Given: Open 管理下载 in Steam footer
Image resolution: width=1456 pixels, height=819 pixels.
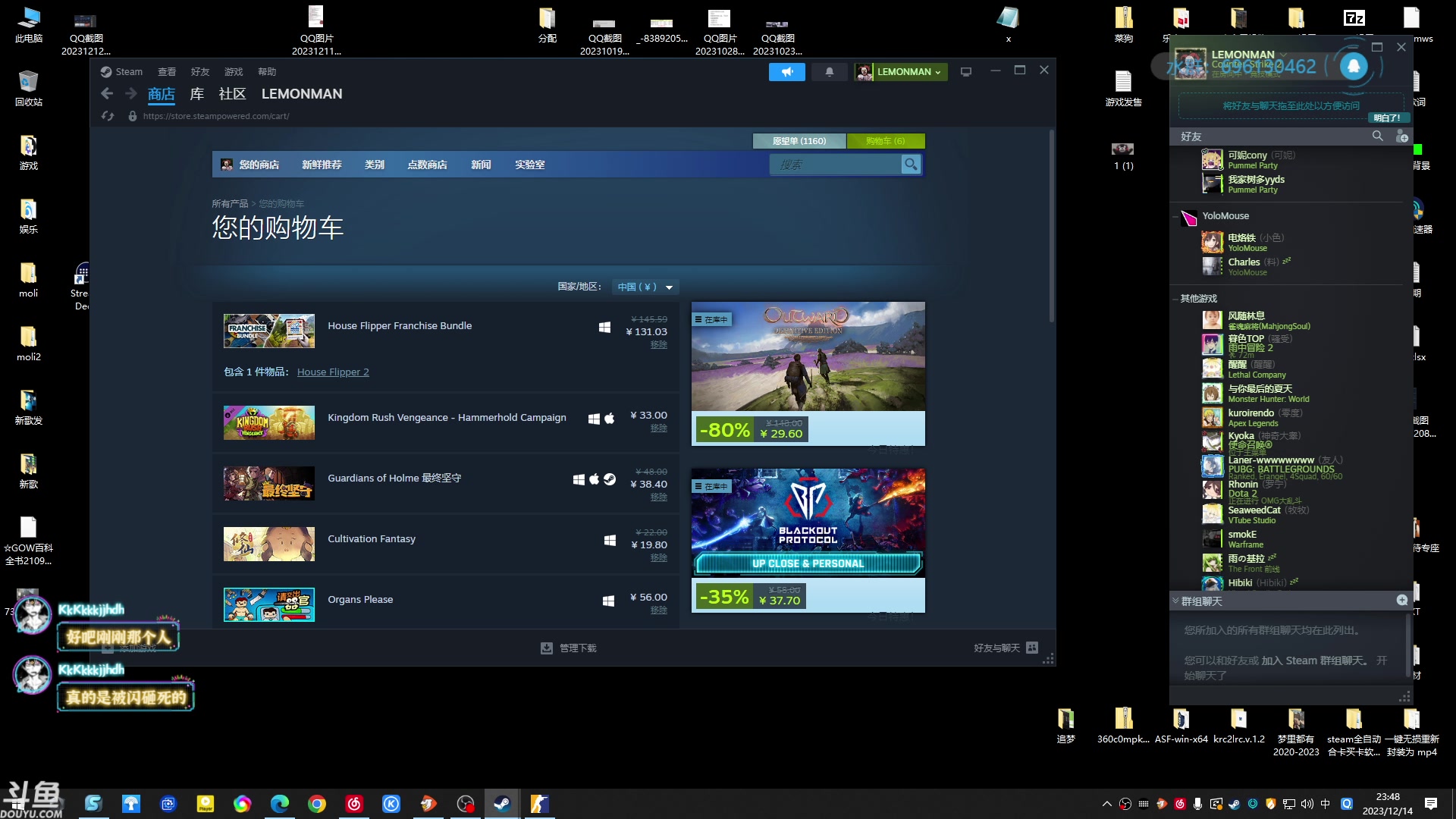Looking at the screenshot, I should 569,648.
